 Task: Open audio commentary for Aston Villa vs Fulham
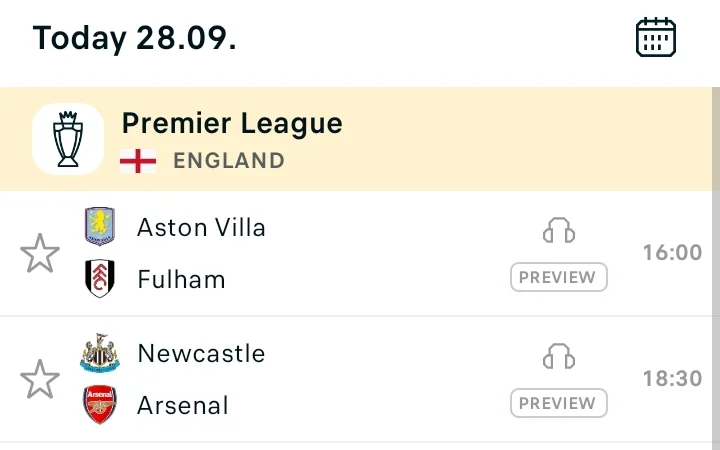(x=559, y=230)
